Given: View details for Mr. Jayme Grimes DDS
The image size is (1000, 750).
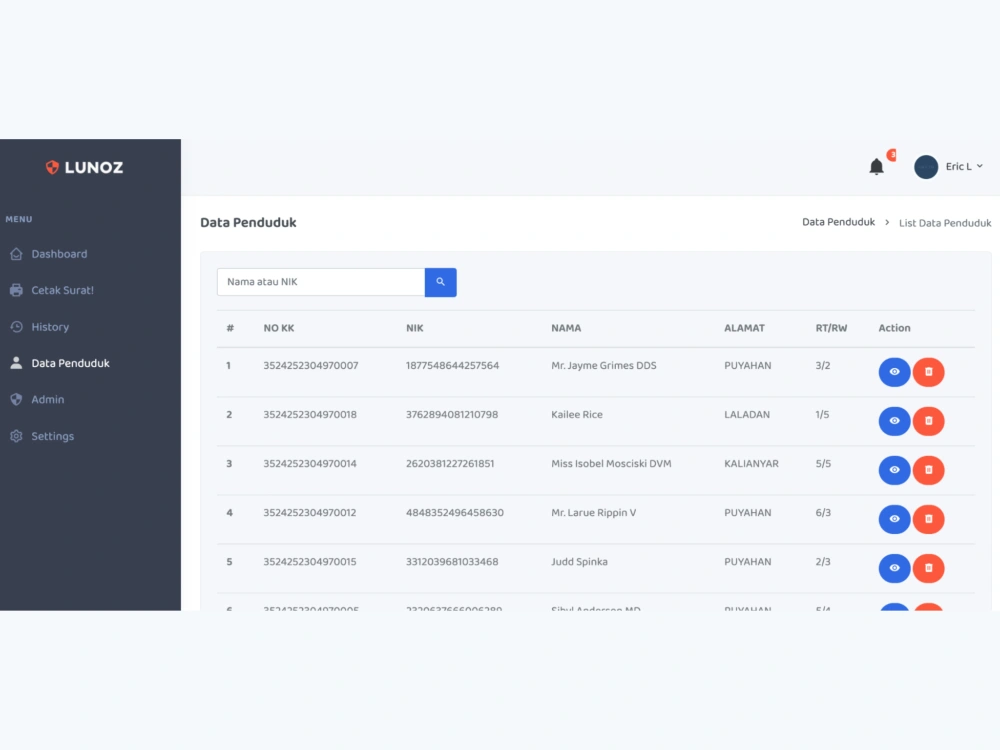Looking at the screenshot, I should click(894, 372).
